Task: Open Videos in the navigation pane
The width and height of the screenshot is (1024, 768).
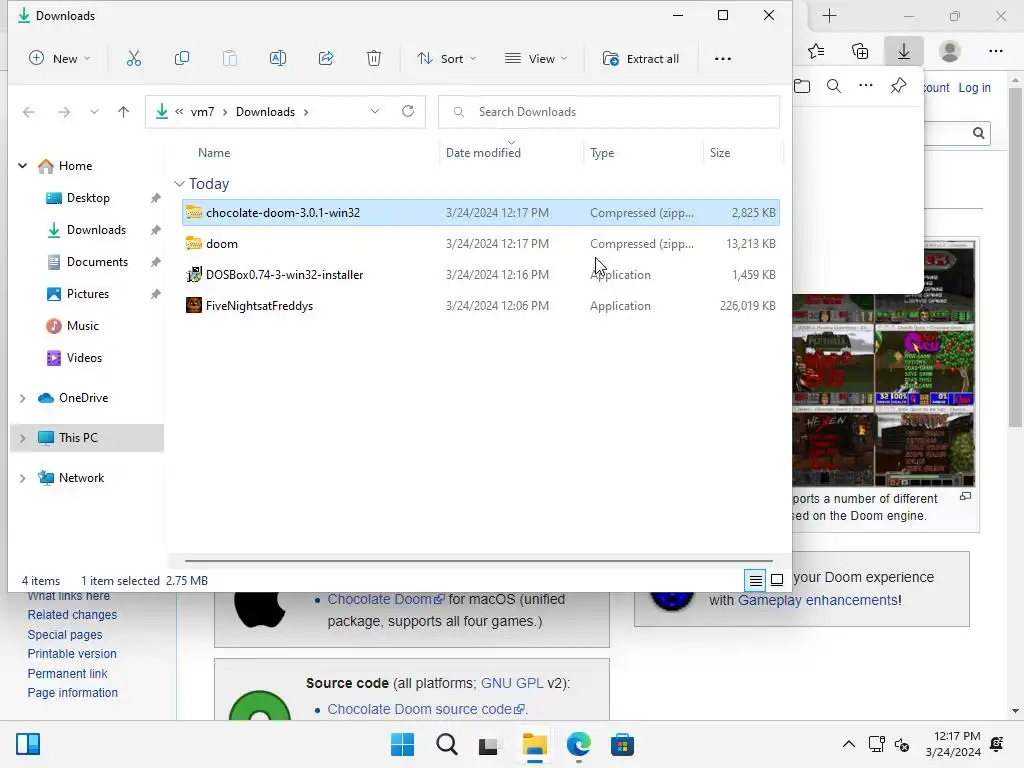Action: [x=84, y=358]
